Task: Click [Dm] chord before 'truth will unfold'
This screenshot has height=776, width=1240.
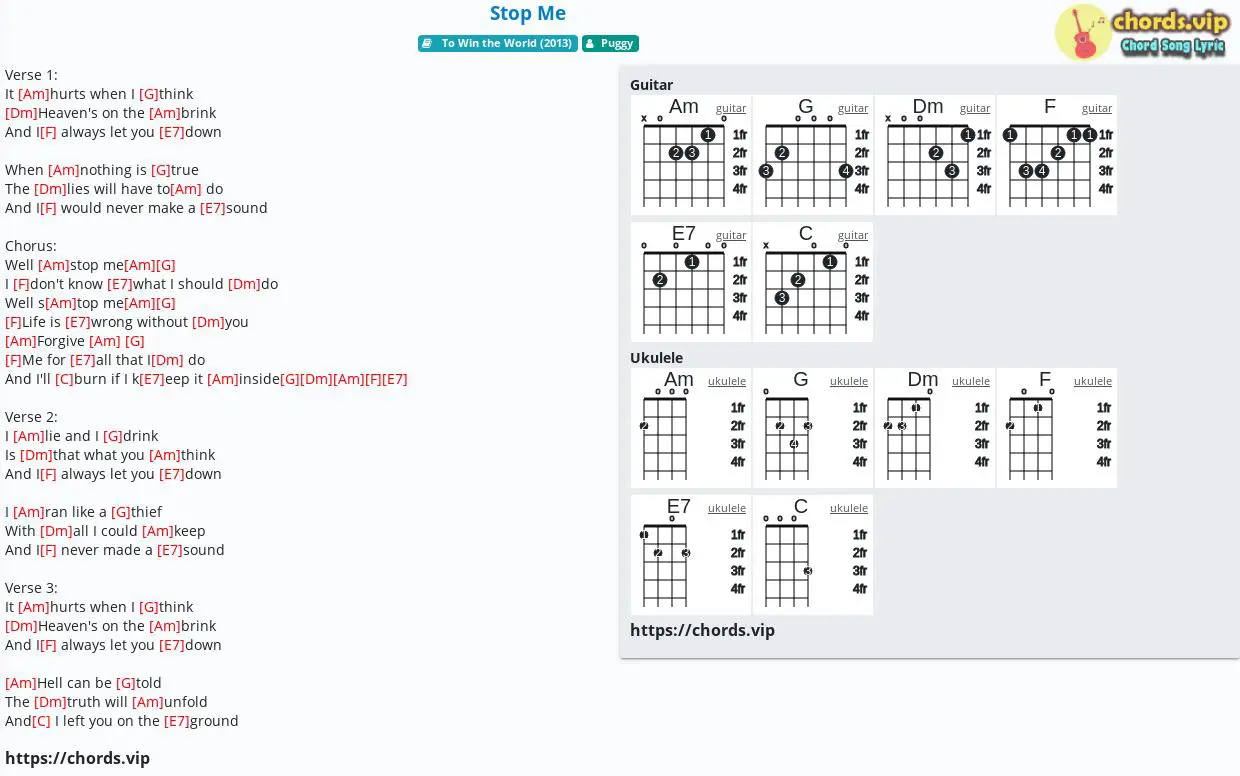Action: pos(50,702)
